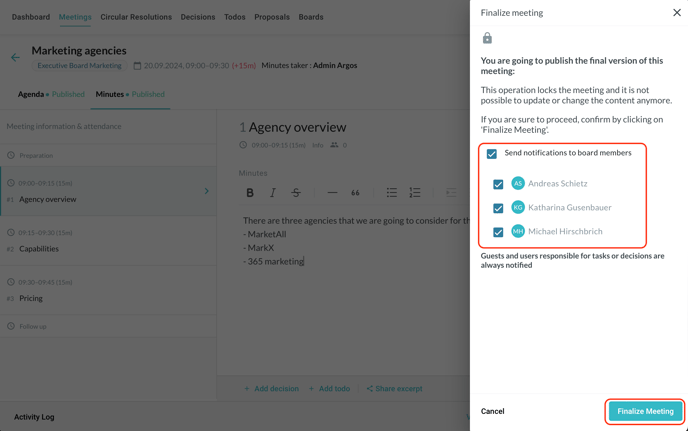
Task: Click the back arrow beside Marketing agencies
Action: coord(15,57)
